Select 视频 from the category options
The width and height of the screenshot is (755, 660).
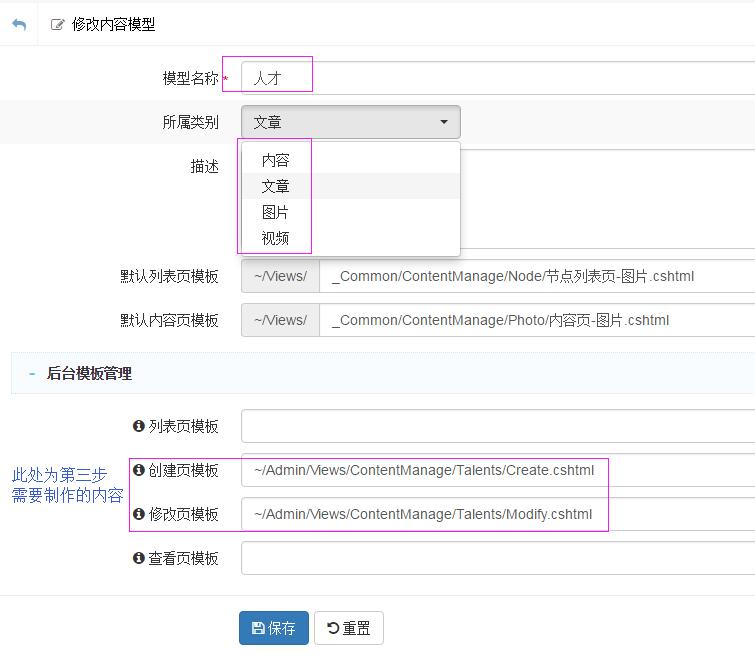pyautogui.click(x=276, y=238)
